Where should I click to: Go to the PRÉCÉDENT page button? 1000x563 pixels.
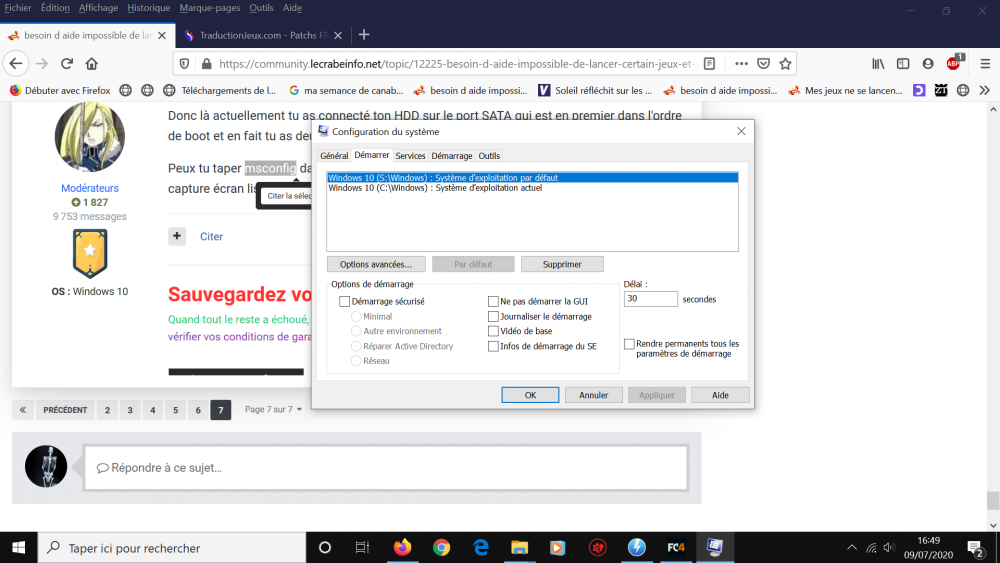coord(65,410)
